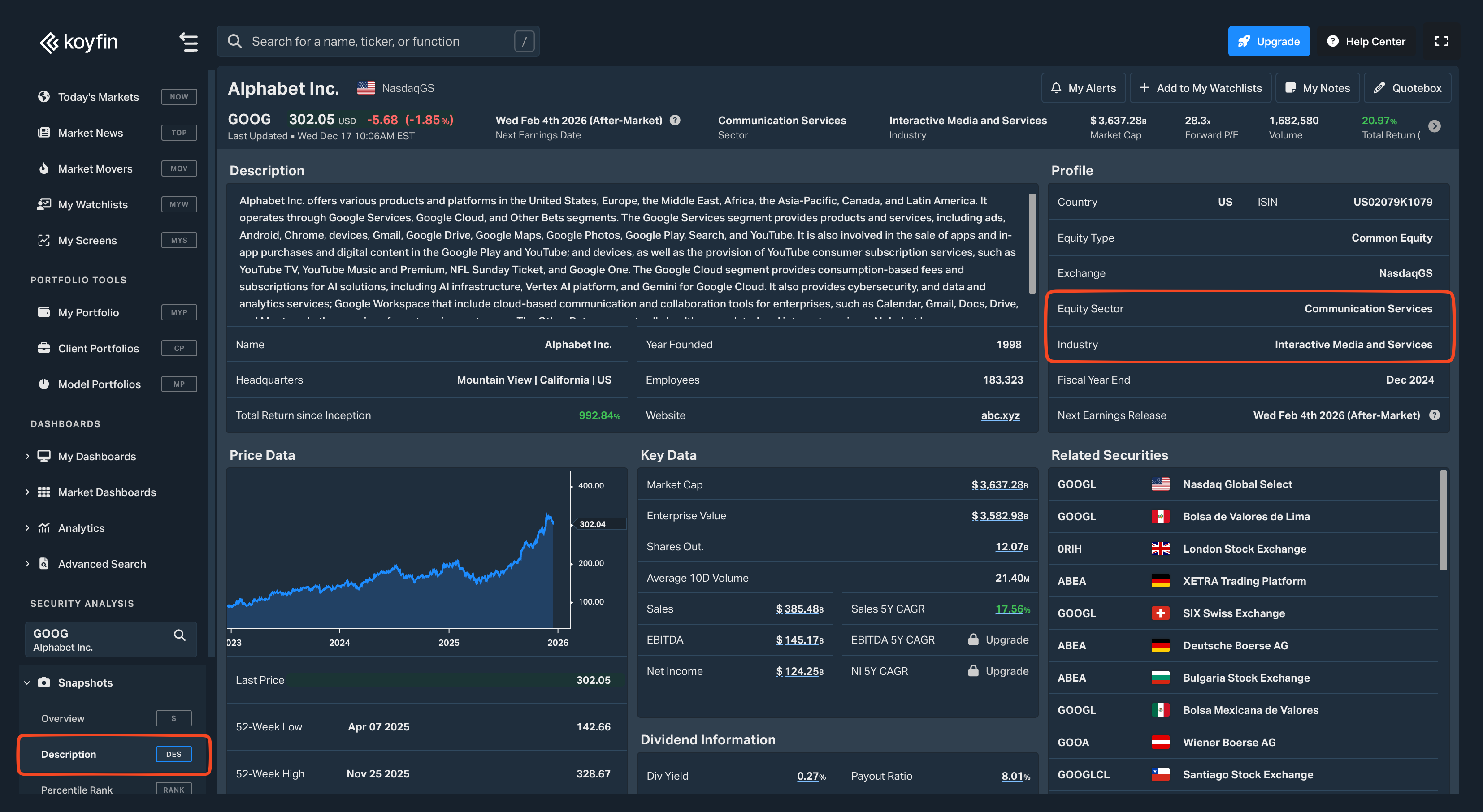Click the Koyfin logo
Screen dimensions: 1483x812
pyautogui.click(x=78, y=41)
